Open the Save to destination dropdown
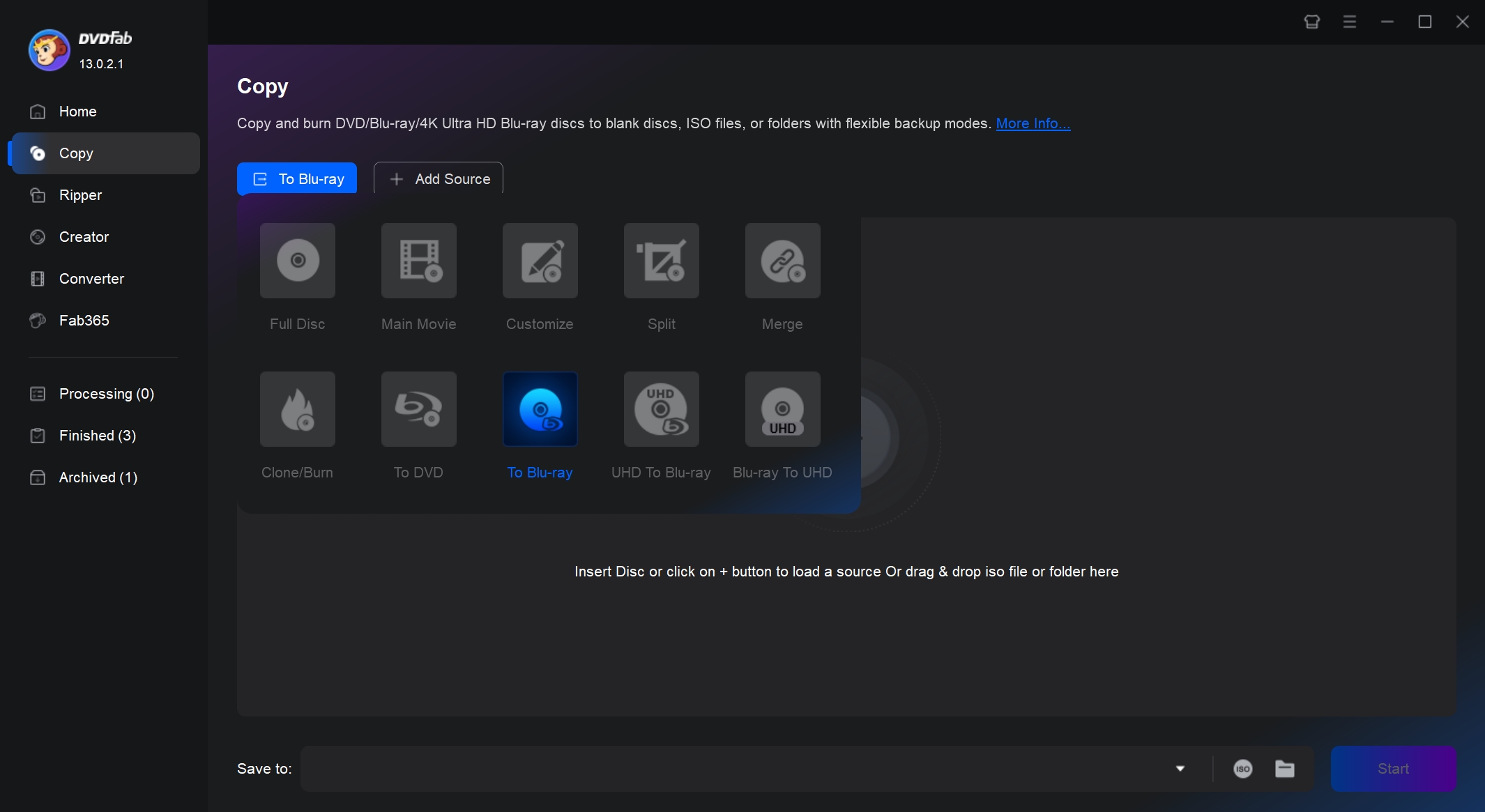This screenshot has width=1485, height=812. tap(1180, 769)
